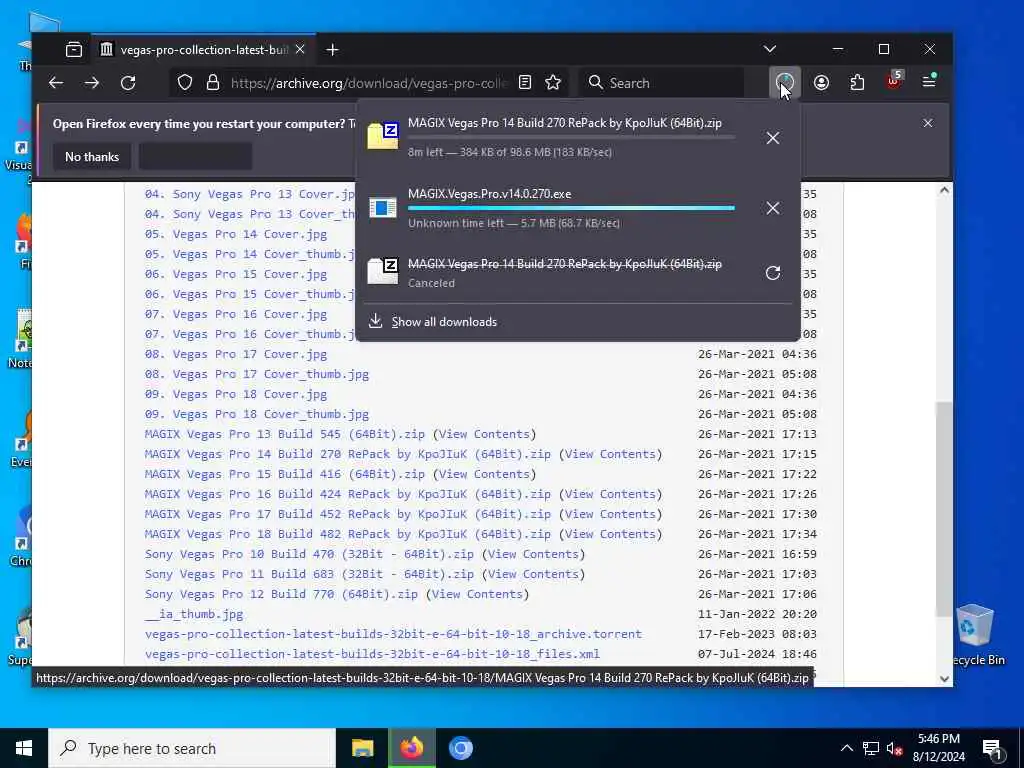
Task: Cancel the MAGIX.Vegas.Pro.v14.0.270.exe download
Action: [773, 208]
